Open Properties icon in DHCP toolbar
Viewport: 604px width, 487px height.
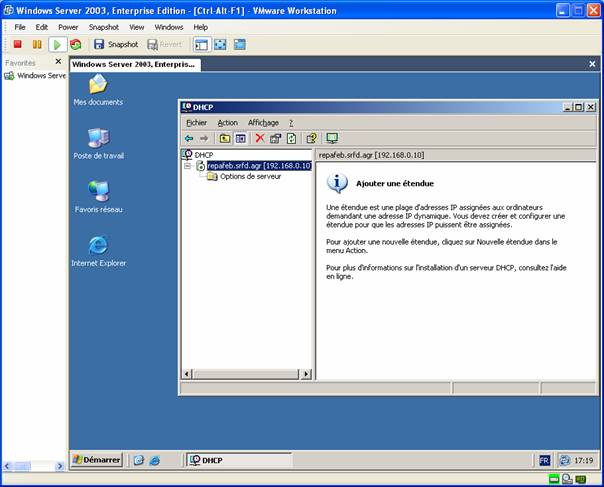coord(275,138)
